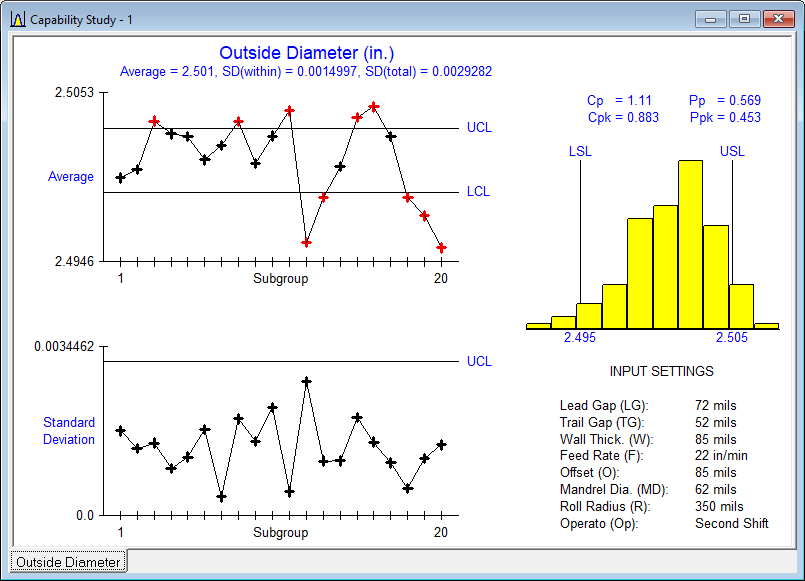Click the Ppk = 0.453 value
This screenshot has width=805, height=581.
(725, 118)
